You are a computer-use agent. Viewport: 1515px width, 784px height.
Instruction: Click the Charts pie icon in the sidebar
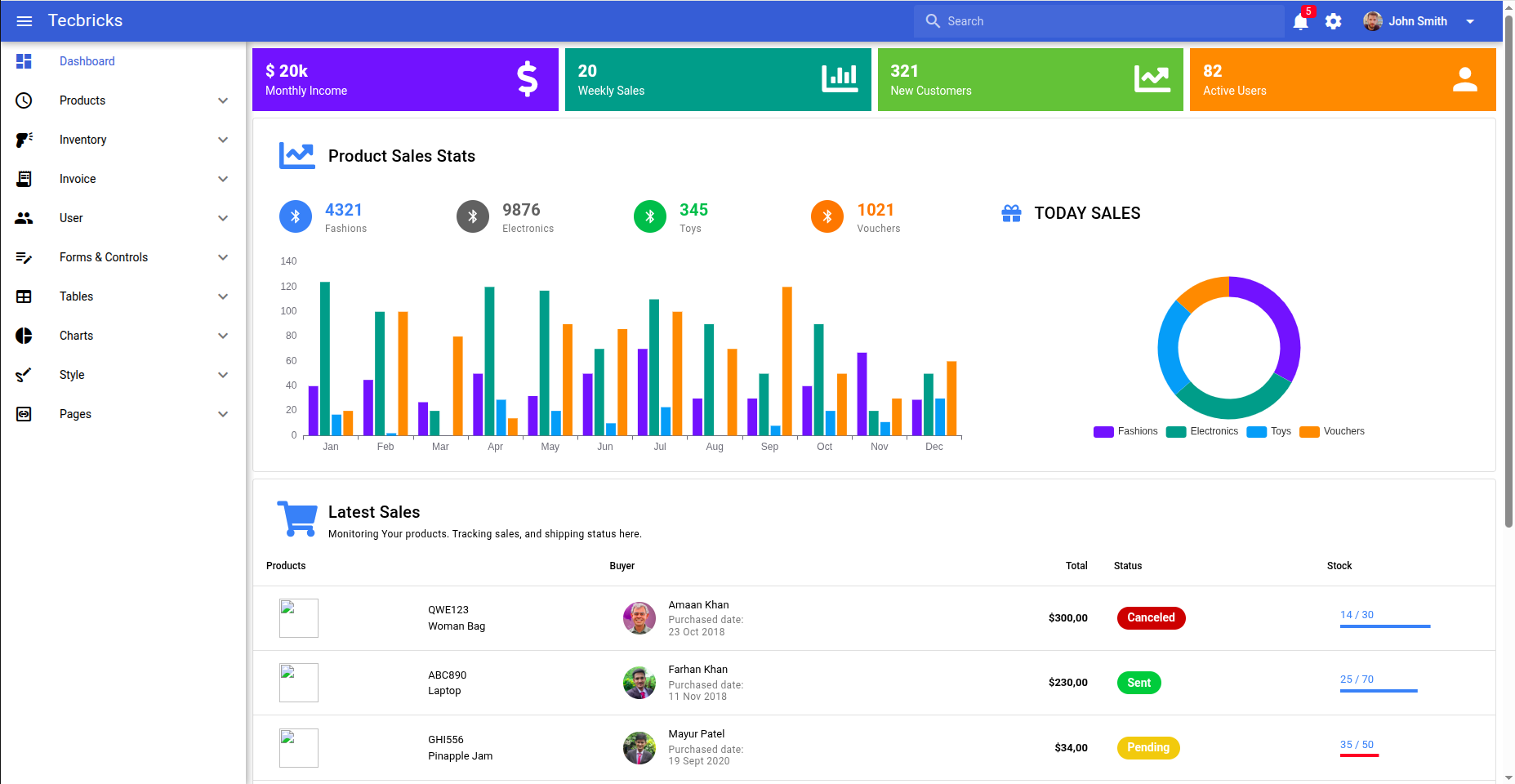coord(24,336)
